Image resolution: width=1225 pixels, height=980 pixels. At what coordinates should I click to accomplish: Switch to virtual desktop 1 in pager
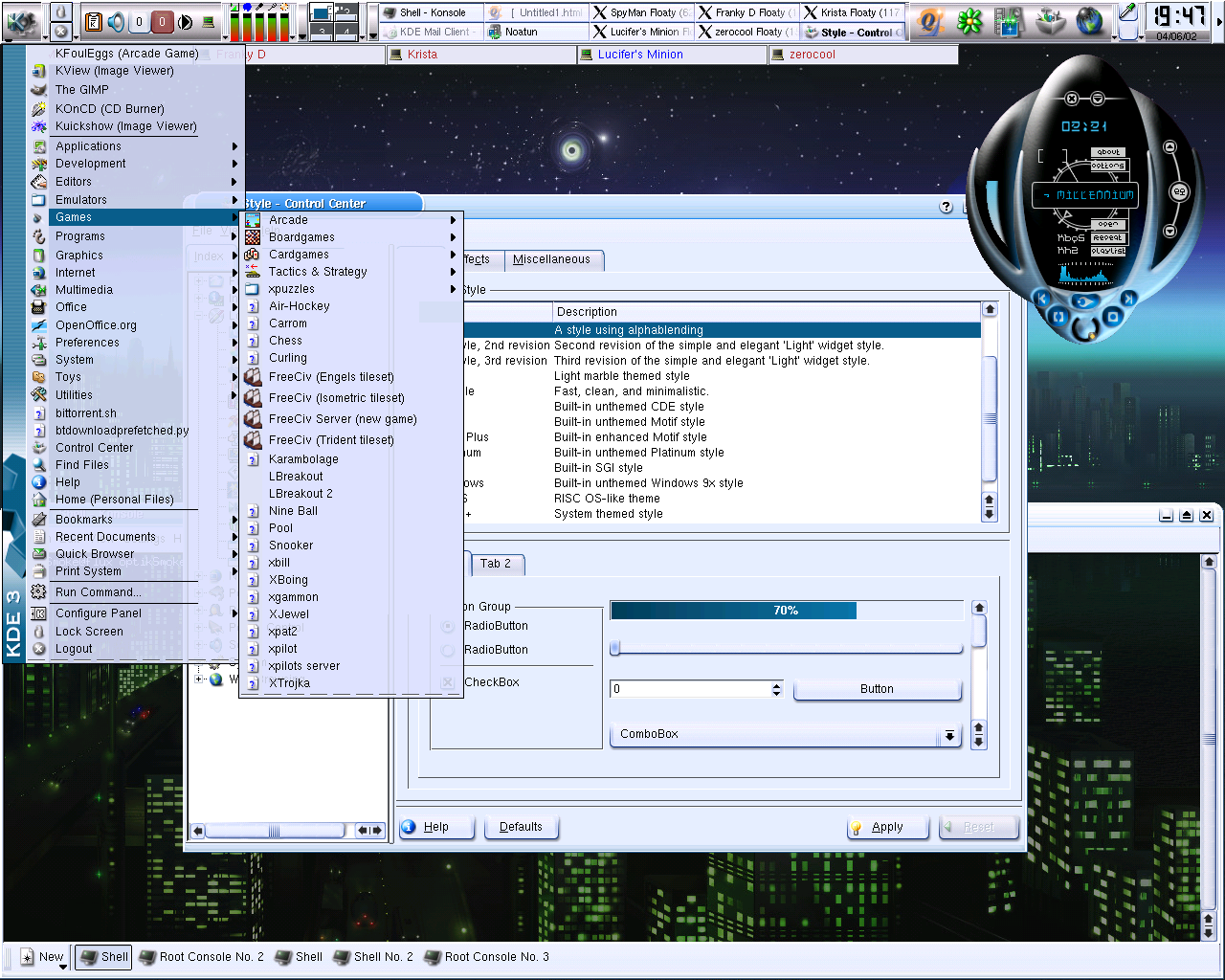[x=322, y=11]
